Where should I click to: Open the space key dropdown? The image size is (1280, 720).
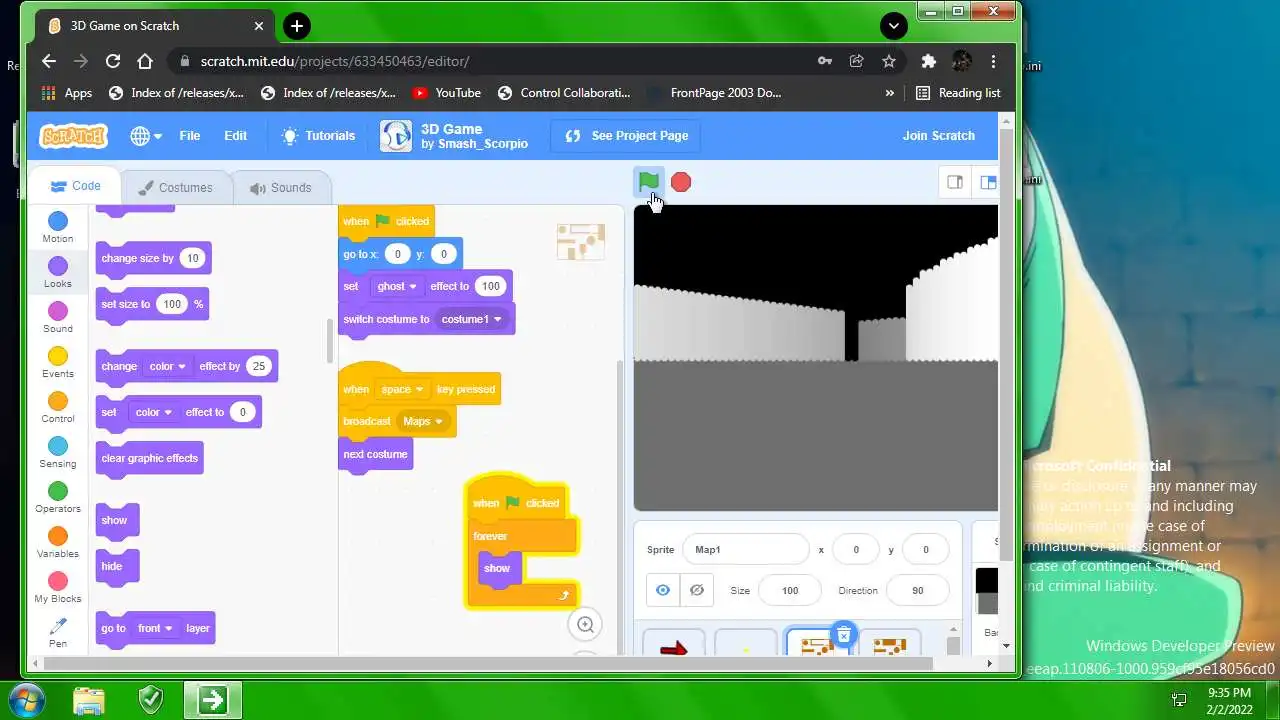pos(402,389)
